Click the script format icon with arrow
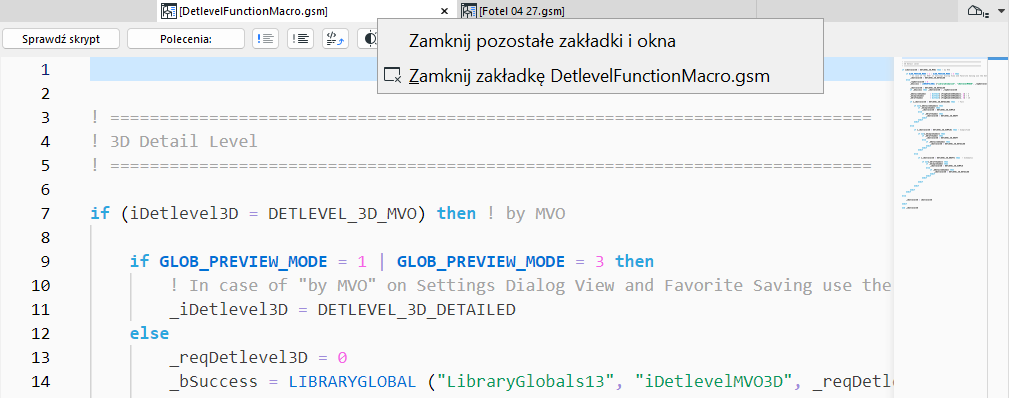 pos(335,39)
